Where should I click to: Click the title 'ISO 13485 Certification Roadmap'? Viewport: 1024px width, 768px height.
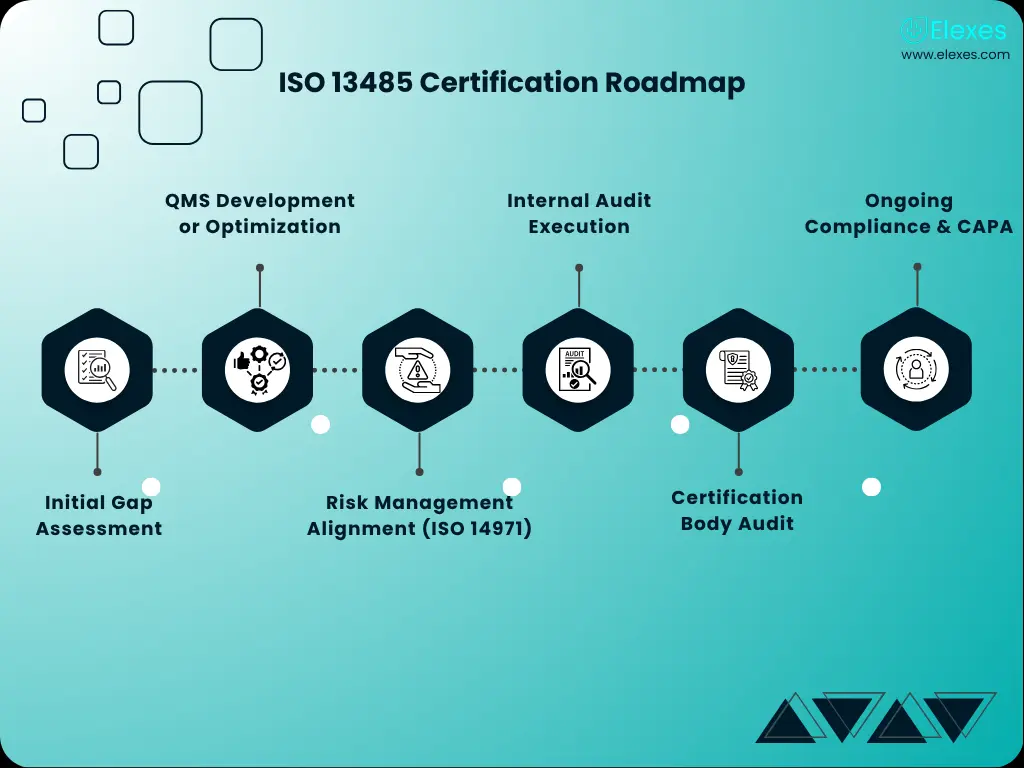[x=512, y=83]
